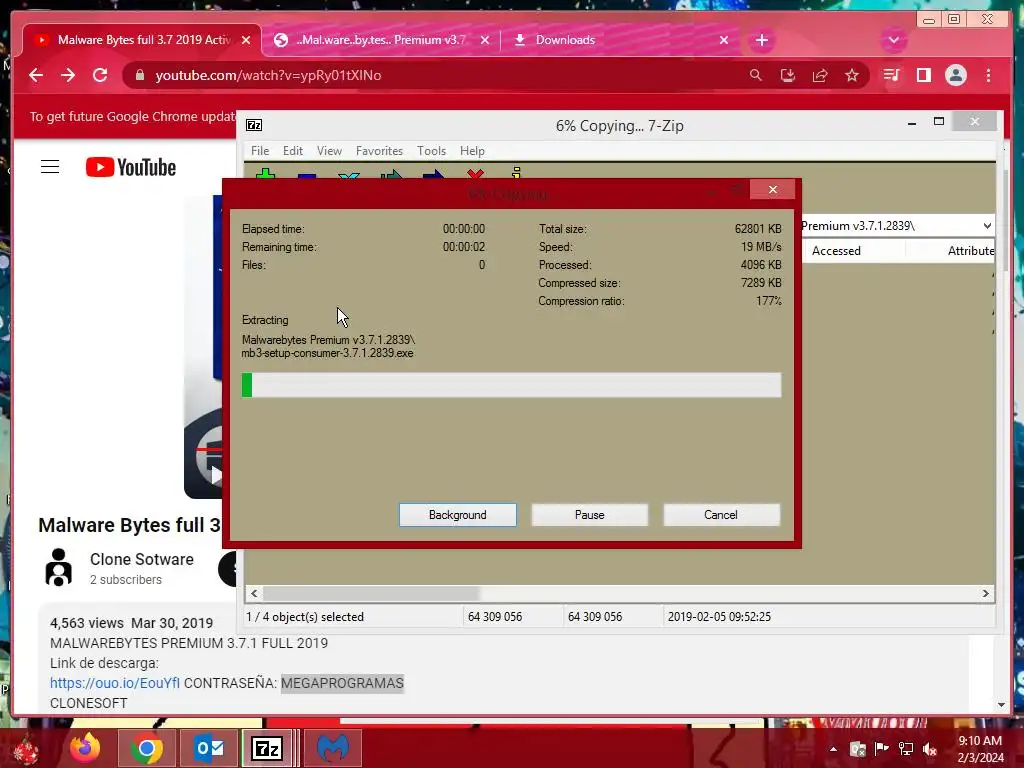
Task: Open the 7-Zip Tools menu
Action: pos(431,151)
